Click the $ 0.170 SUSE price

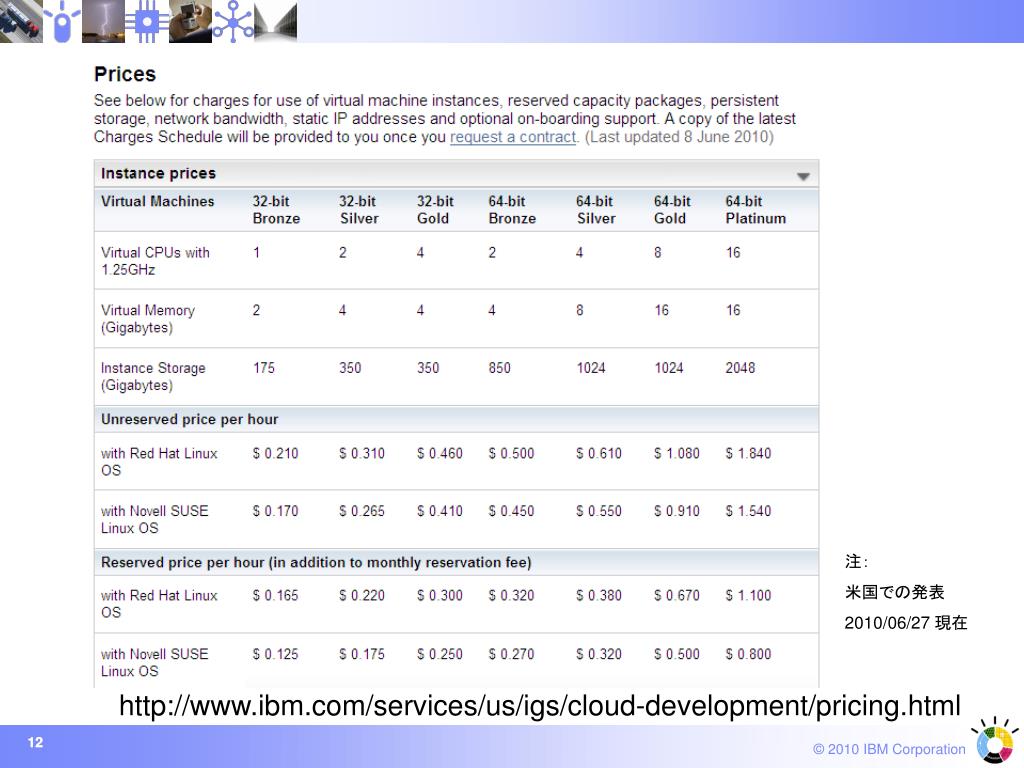click(276, 511)
